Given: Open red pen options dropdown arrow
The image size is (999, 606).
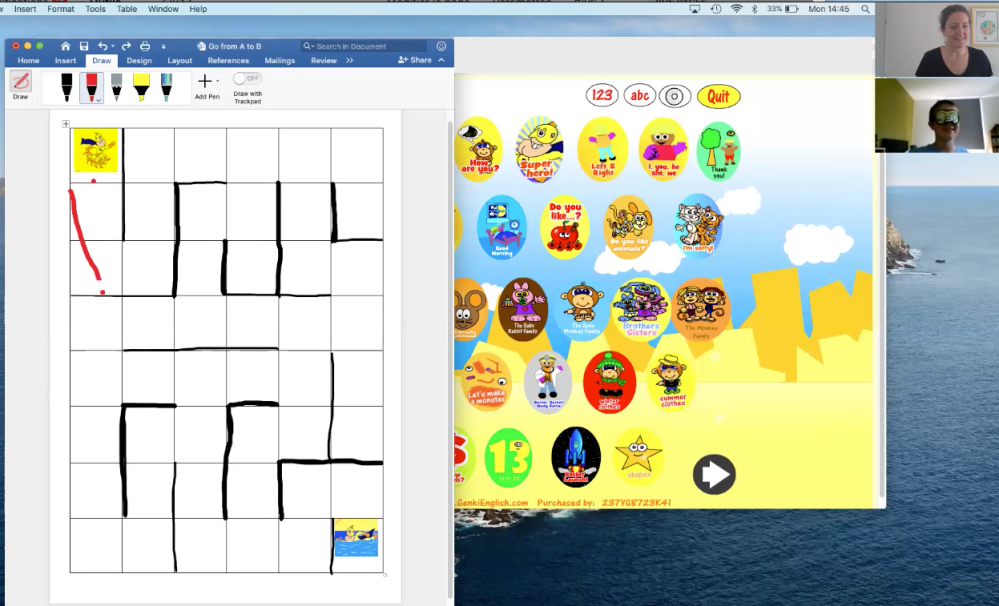Looking at the screenshot, I should pos(98,100).
